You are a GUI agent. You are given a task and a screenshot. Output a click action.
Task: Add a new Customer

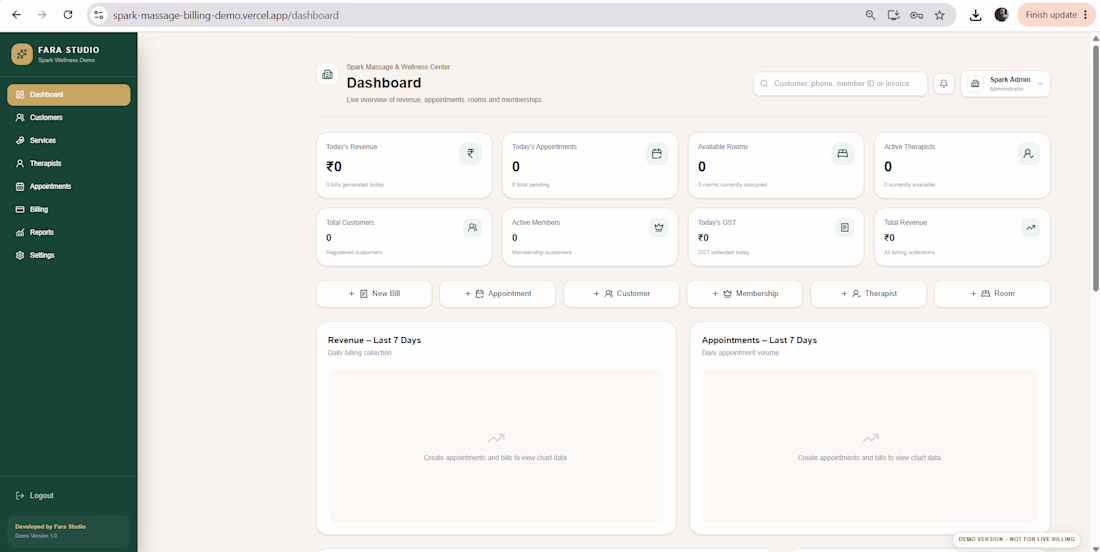pos(621,294)
